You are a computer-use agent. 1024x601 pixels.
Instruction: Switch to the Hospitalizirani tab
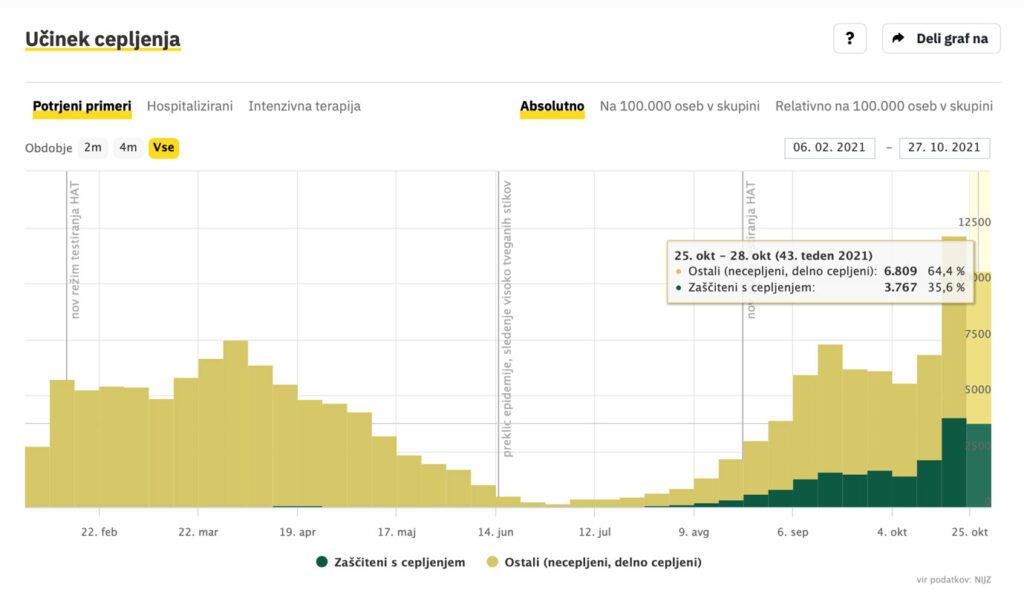[x=190, y=106]
